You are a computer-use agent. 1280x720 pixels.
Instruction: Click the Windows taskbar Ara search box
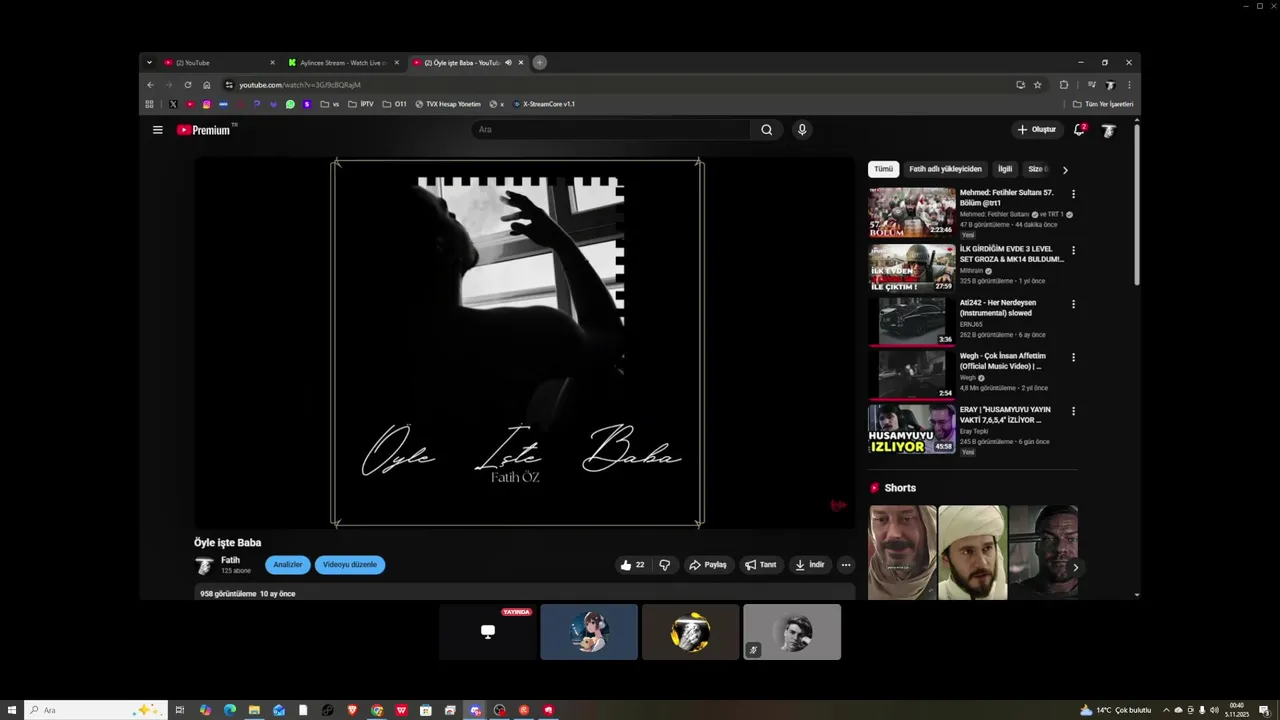pos(94,710)
